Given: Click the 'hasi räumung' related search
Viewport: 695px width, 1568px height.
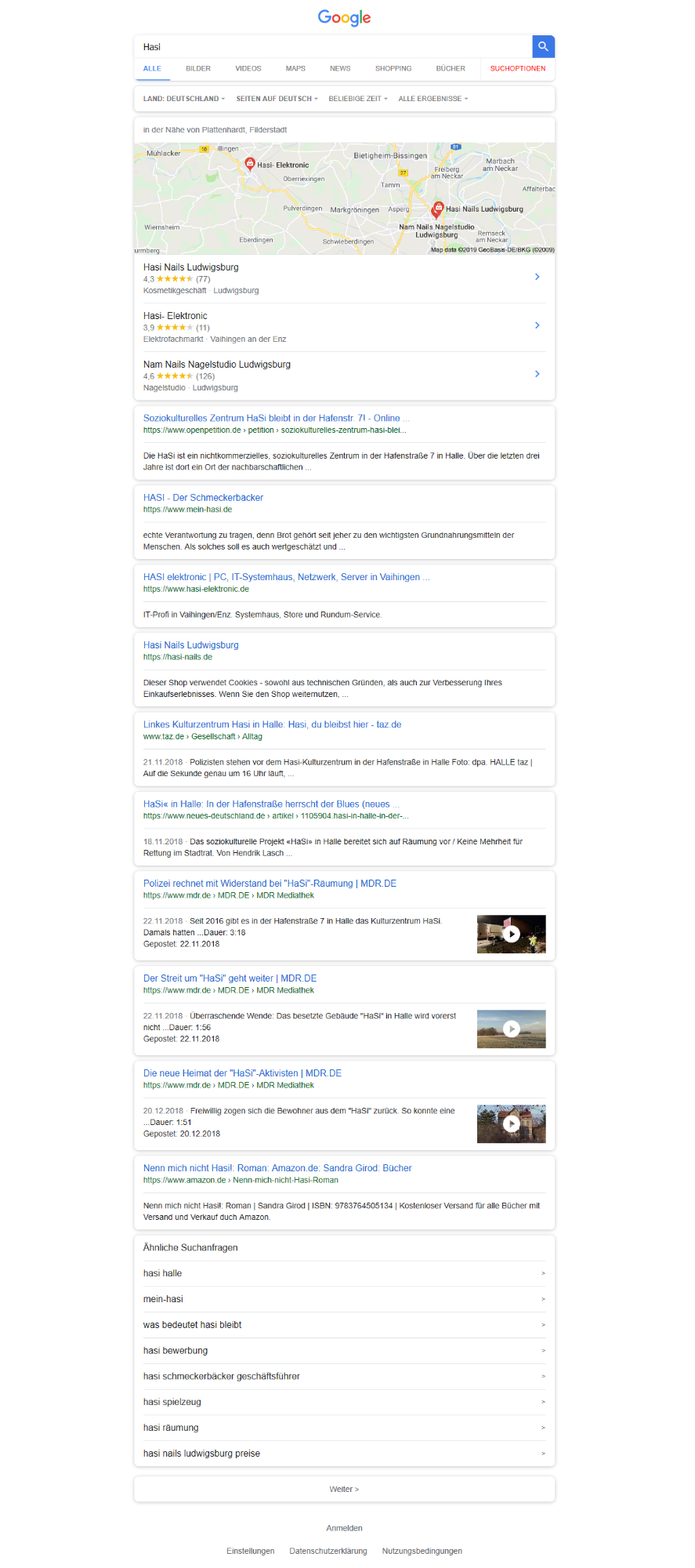Looking at the screenshot, I should tap(171, 1428).
